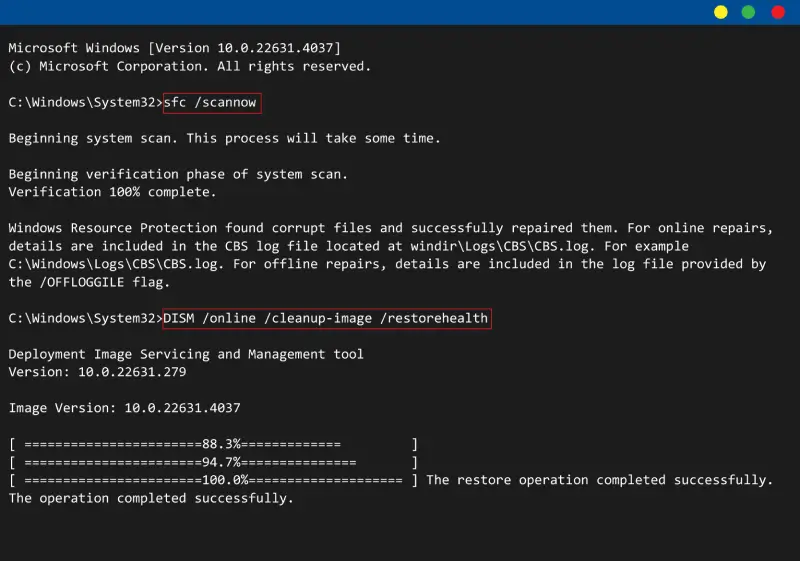Click the "Image Version: 10.0.22631.4037" line

pyautogui.click(x=124, y=408)
